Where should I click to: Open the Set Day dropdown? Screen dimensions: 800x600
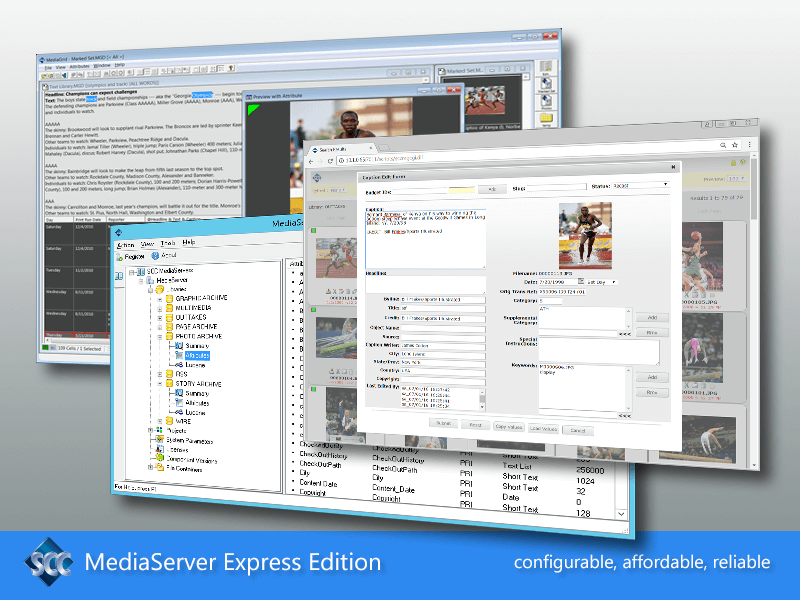602,282
